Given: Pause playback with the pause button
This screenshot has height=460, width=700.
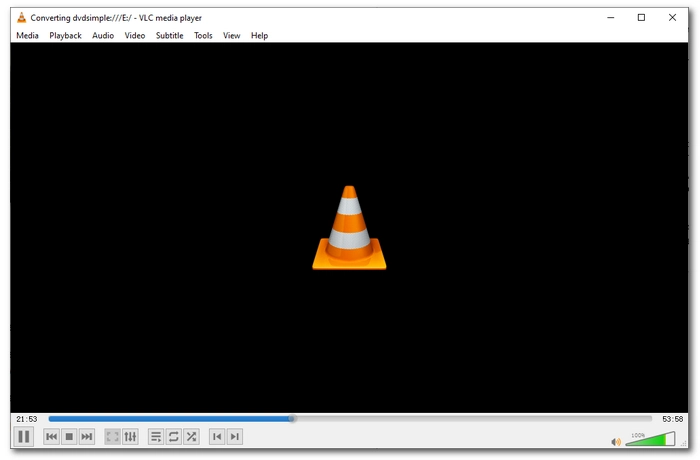Looking at the screenshot, I should click(x=24, y=436).
